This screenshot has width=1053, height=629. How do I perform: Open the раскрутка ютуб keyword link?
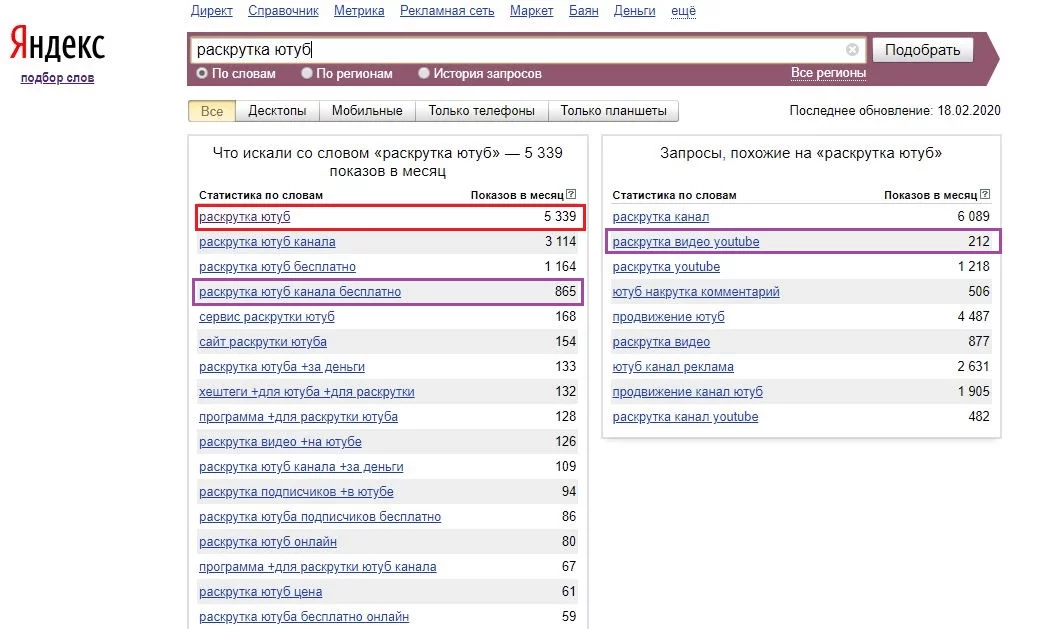click(244, 217)
